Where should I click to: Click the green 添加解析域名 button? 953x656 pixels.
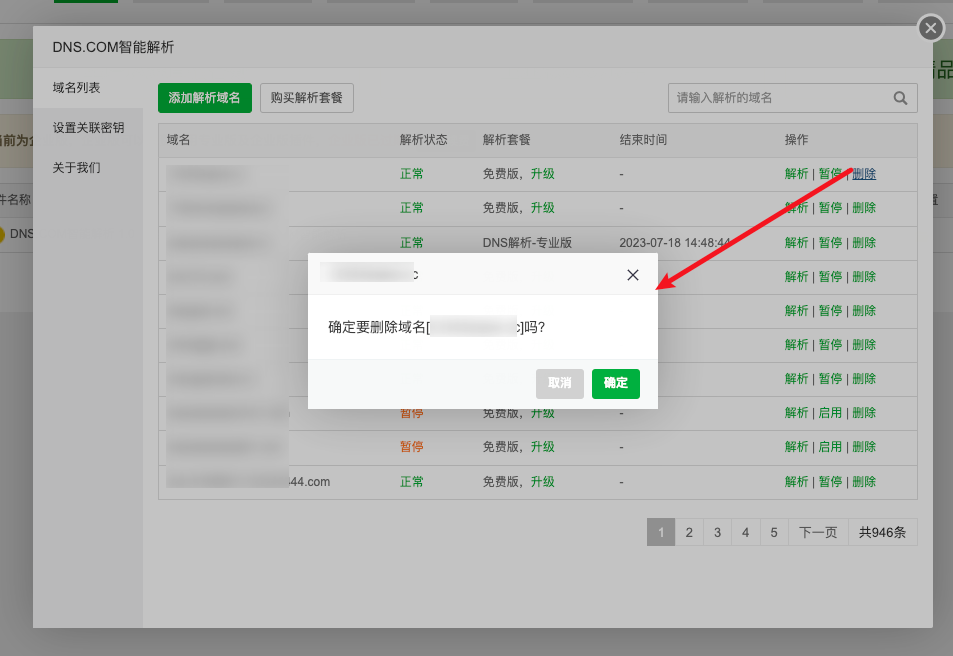204,97
